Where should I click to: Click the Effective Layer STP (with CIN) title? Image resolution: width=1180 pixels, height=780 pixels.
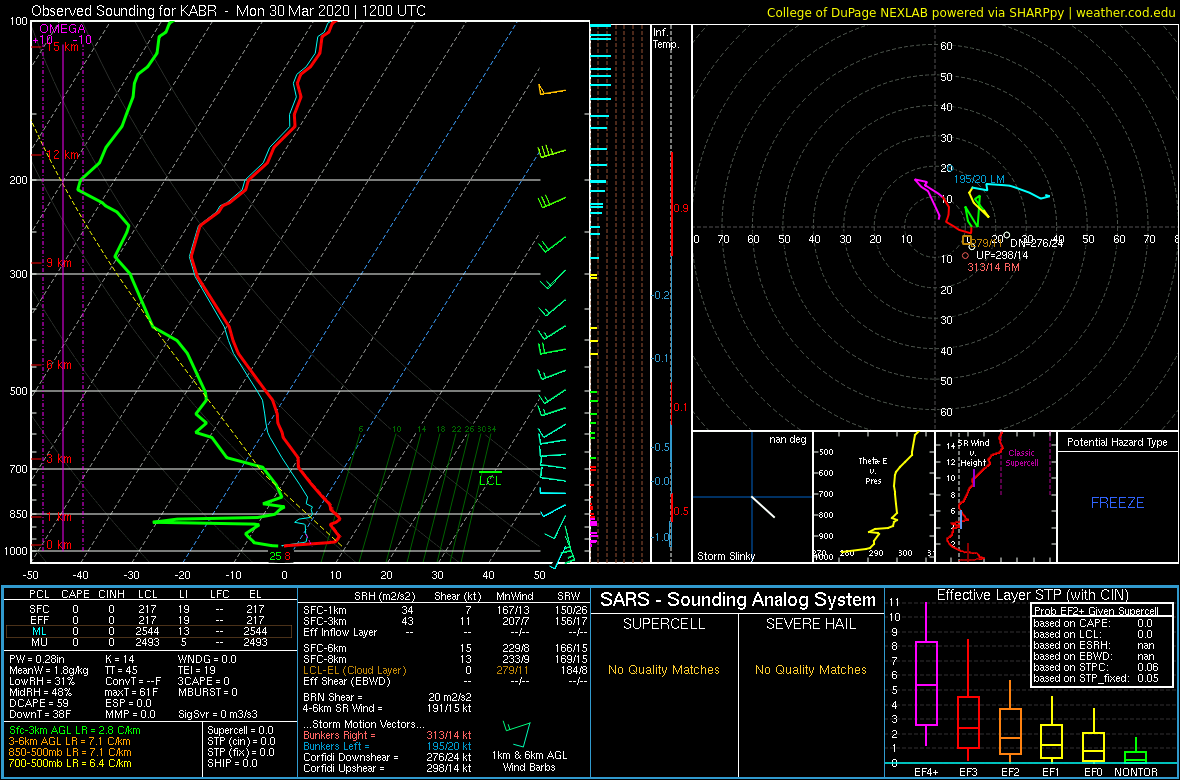click(x=1030, y=596)
